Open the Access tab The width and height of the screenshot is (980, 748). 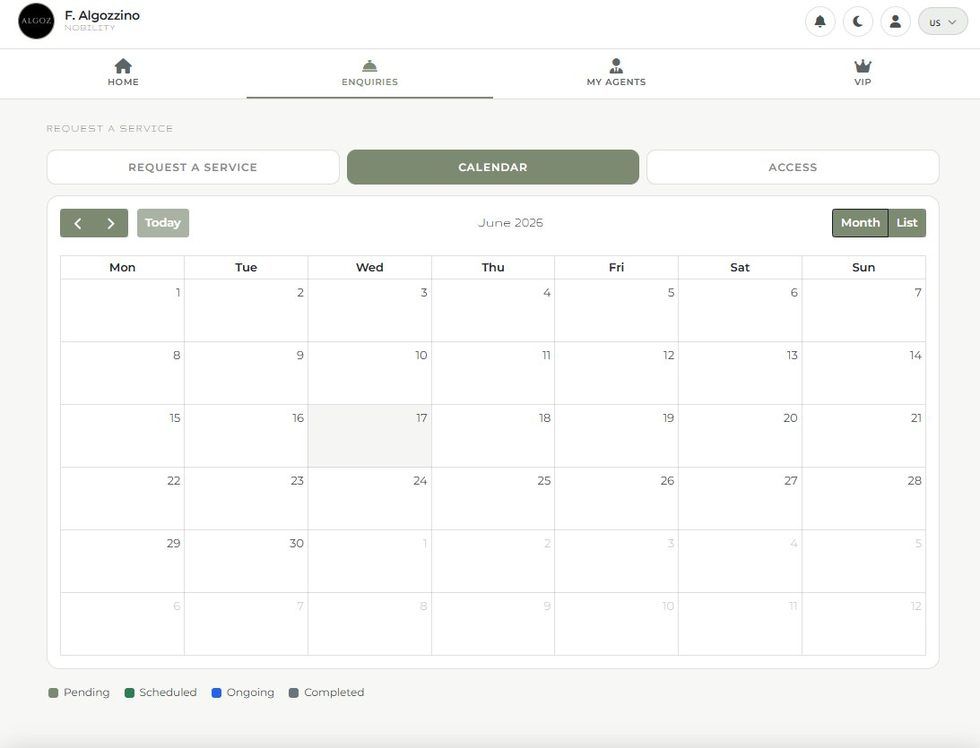[792, 167]
